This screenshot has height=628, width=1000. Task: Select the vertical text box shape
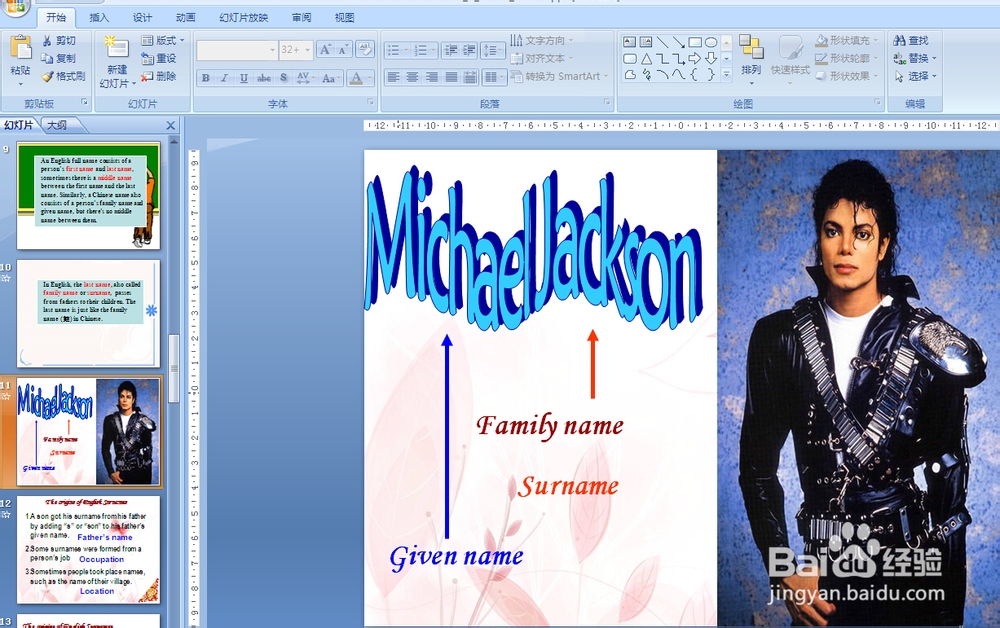[x=646, y=43]
